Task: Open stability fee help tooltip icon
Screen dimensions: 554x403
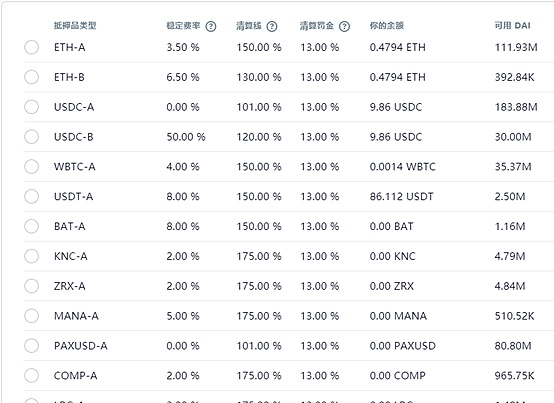Action: coord(211,26)
